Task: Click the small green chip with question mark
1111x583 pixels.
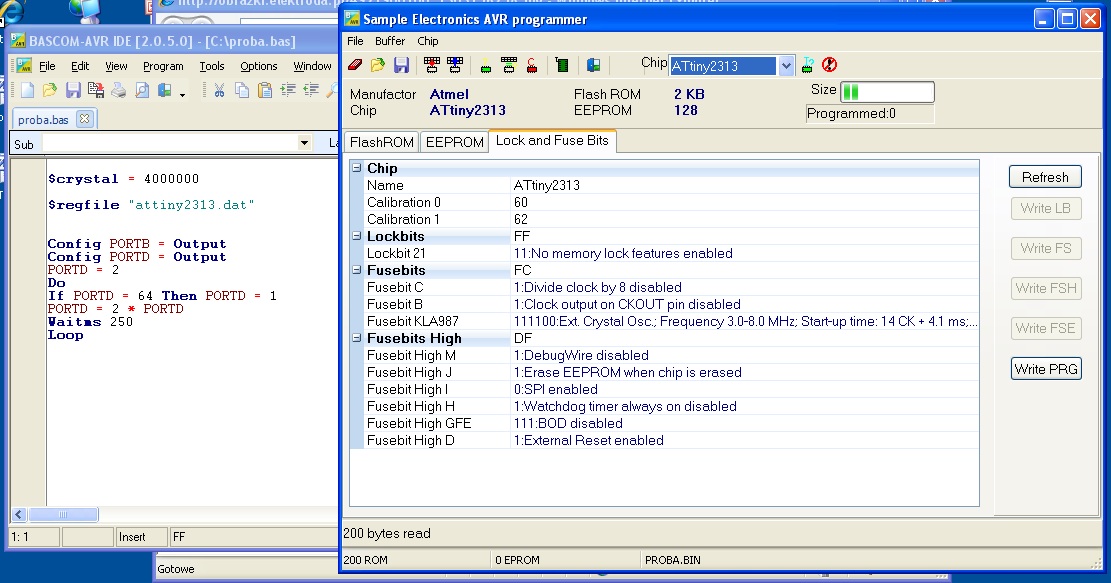Action: 485,66
